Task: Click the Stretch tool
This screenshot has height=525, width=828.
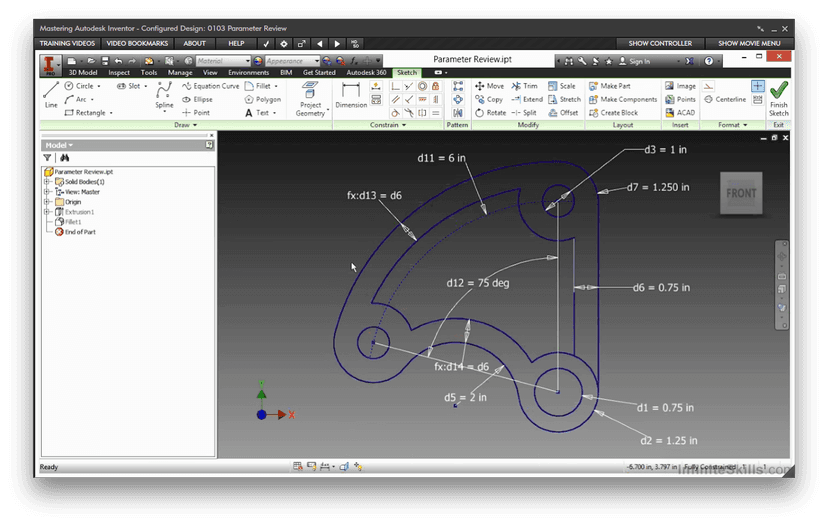Action: (x=564, y=99)
